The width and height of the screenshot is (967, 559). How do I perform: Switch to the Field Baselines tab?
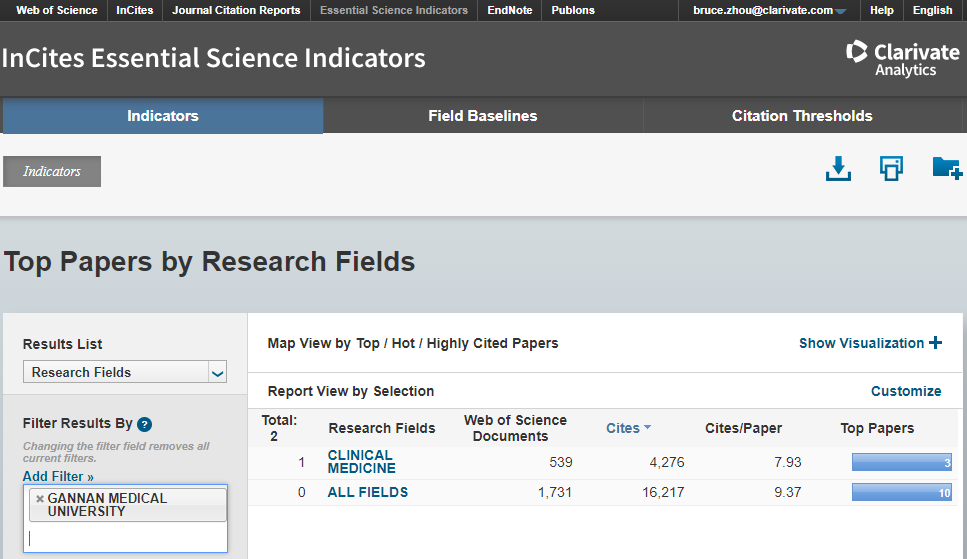pyautogui.click(x=482, y=116)
